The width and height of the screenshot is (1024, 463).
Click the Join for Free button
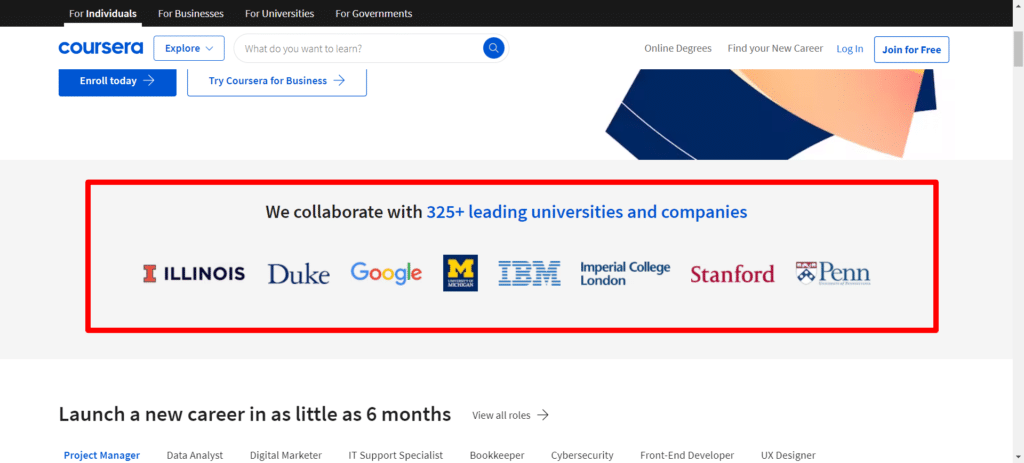pyautogui.click(x=912, y=50)
